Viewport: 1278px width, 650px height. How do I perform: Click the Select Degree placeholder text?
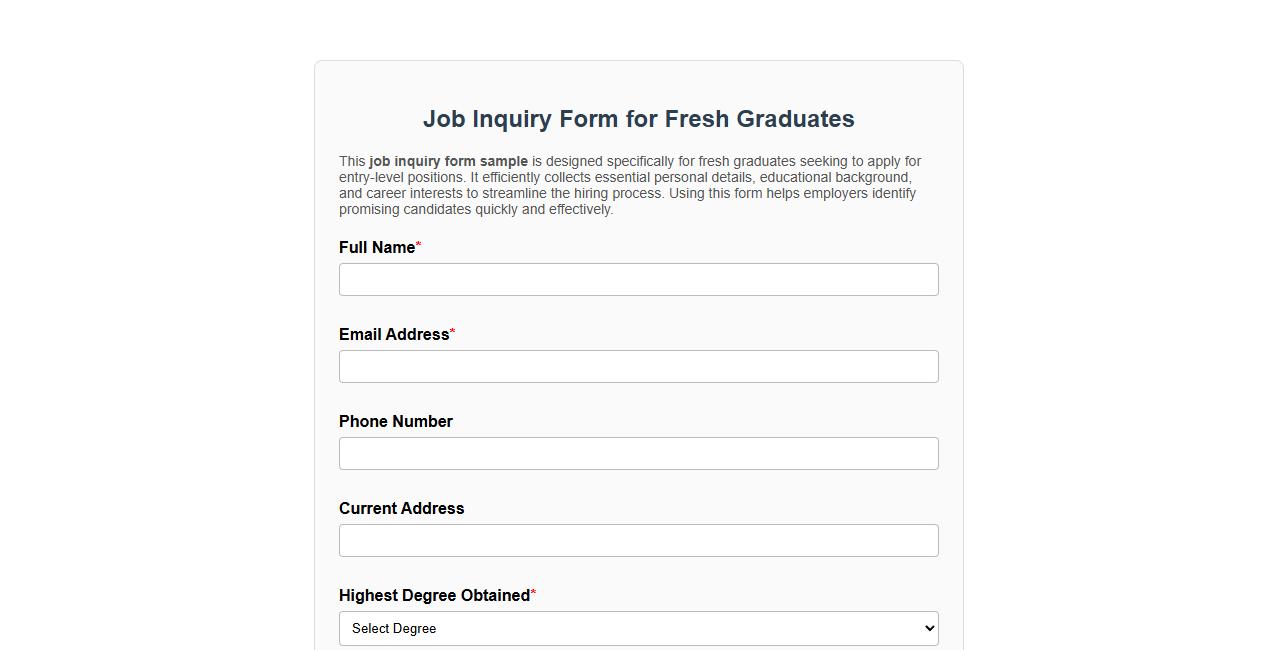394,628
